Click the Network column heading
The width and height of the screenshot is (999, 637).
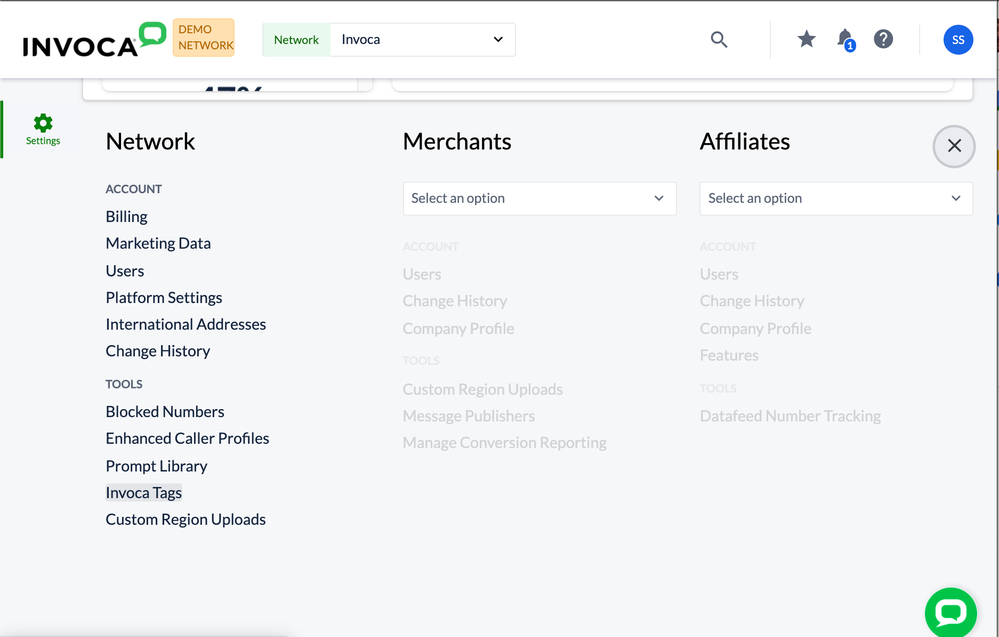point(150,141)
